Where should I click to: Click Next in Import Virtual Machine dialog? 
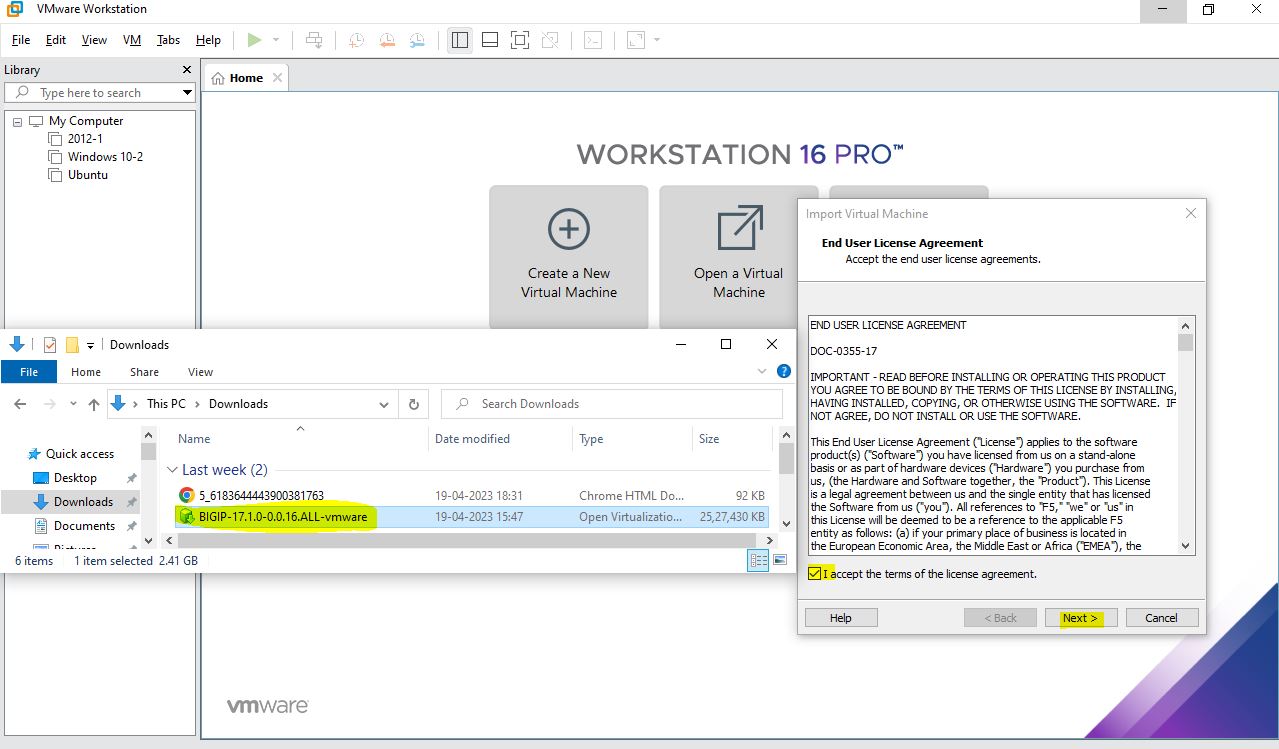coord(1080,618)
